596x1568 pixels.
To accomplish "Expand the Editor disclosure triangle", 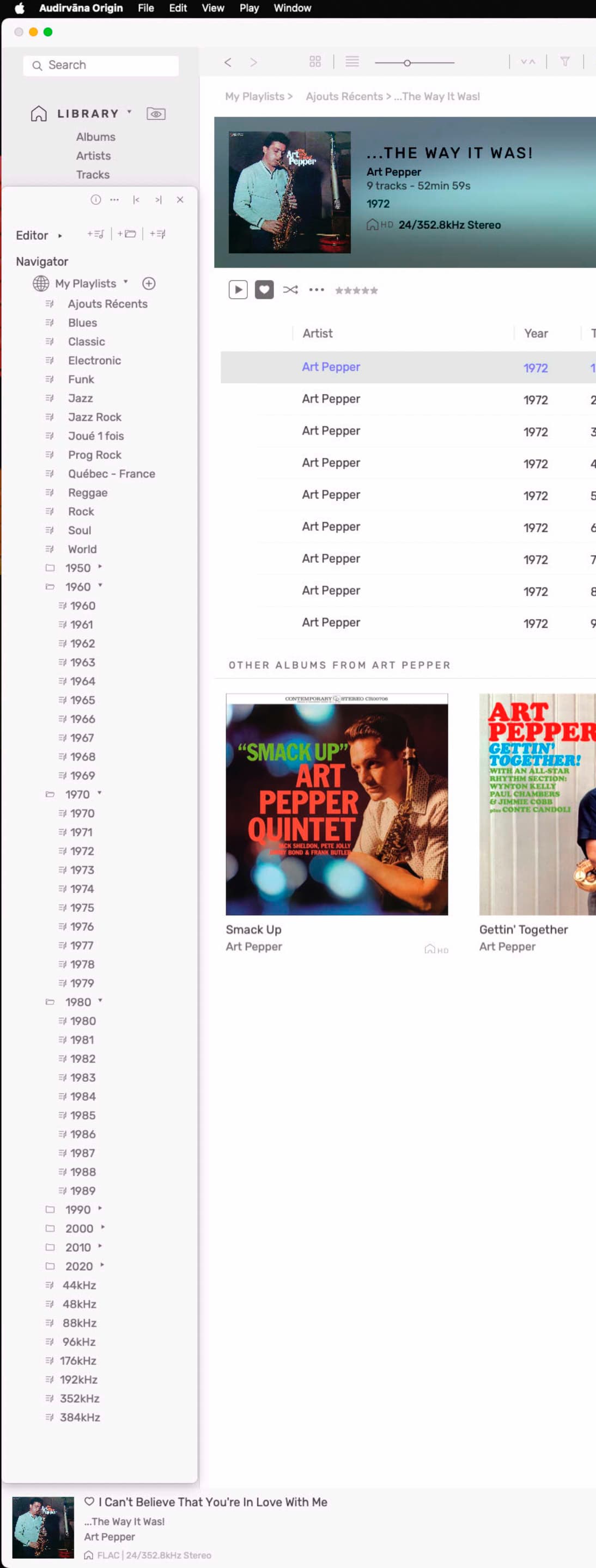I will [60, 236].
